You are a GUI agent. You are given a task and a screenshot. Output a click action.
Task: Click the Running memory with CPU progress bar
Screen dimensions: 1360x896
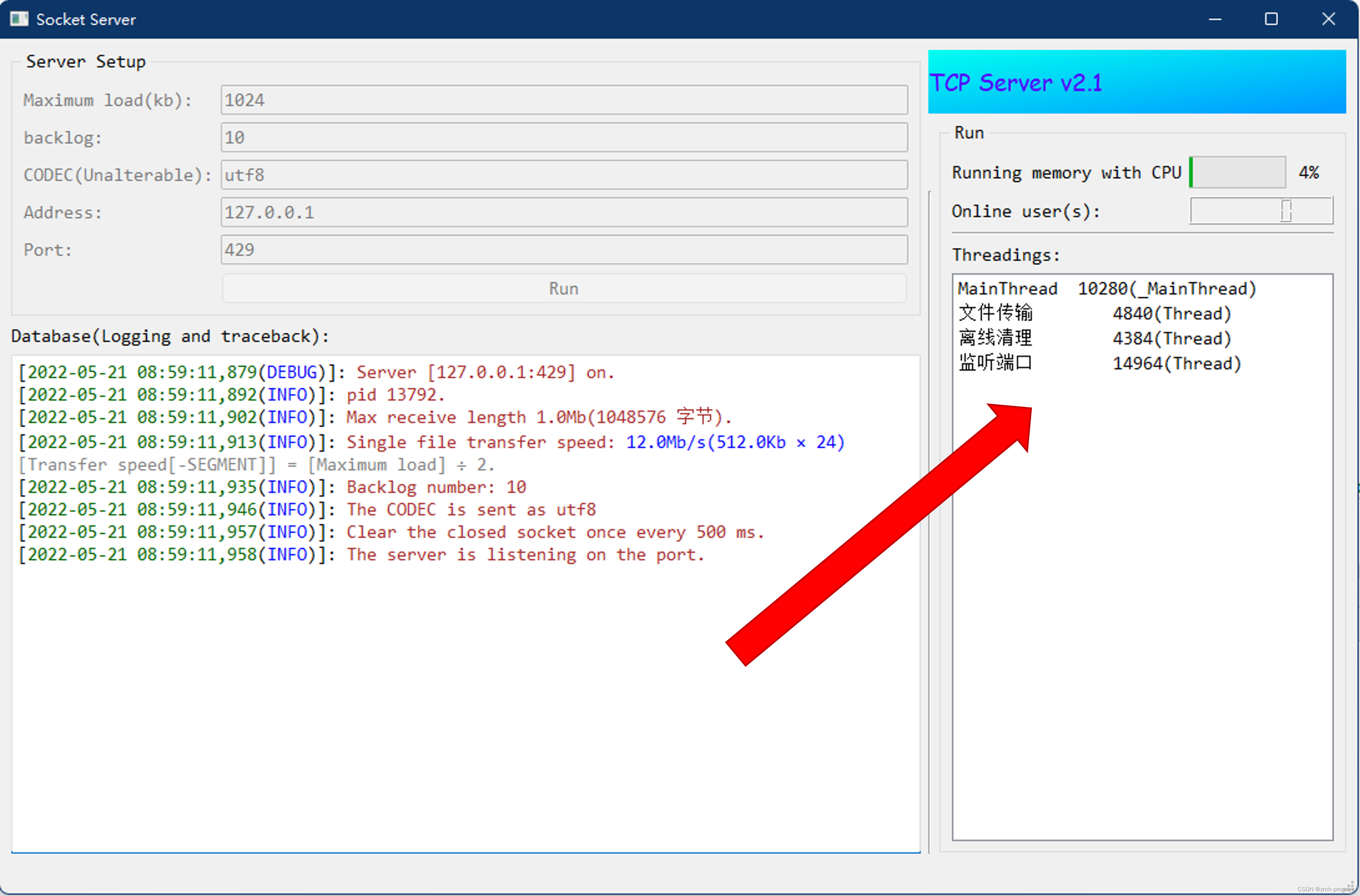(x=1237, y=172)
